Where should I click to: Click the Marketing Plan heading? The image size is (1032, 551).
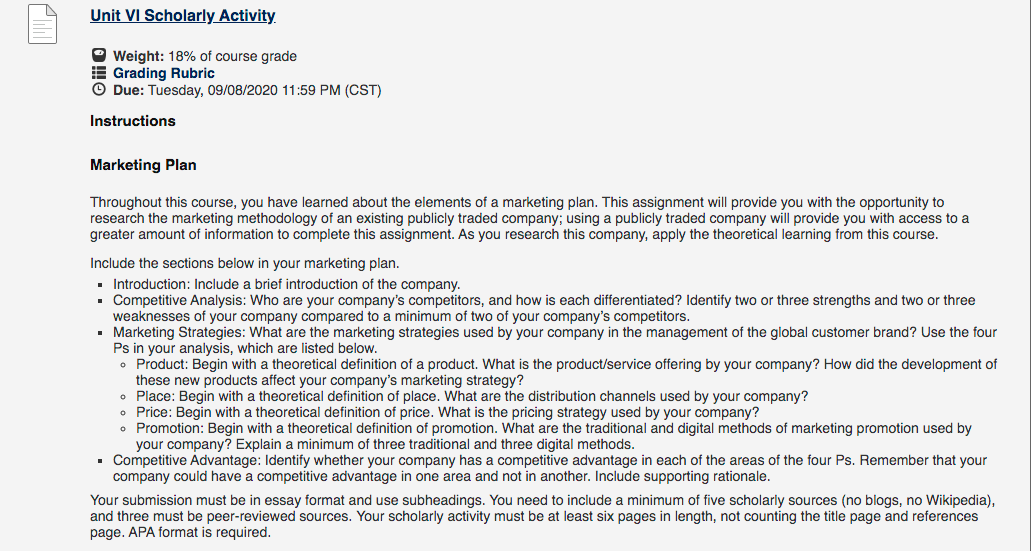pos(143,165)
